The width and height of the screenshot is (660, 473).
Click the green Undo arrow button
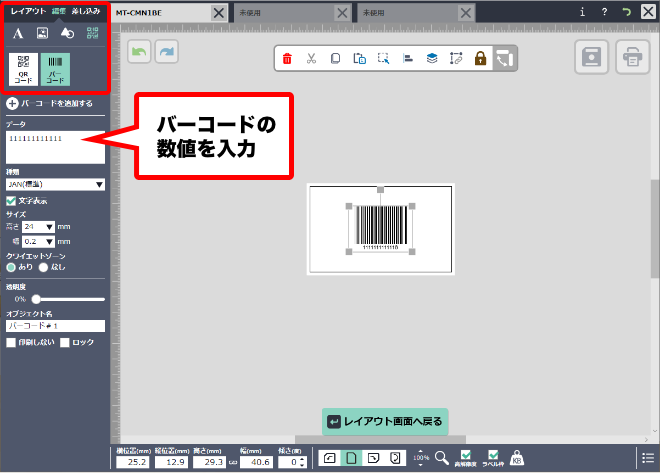point(139,52)
